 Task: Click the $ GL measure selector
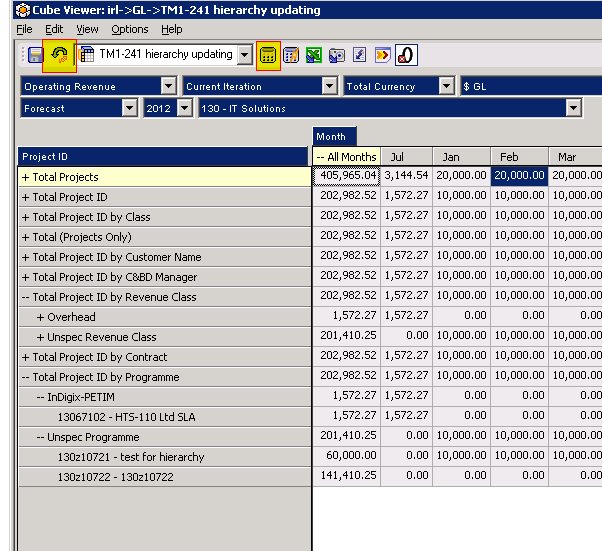point(531,86)
